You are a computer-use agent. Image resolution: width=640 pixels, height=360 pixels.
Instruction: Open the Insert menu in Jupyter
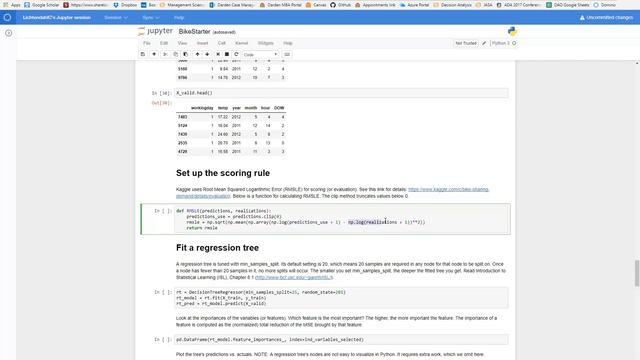click(202, 43)
